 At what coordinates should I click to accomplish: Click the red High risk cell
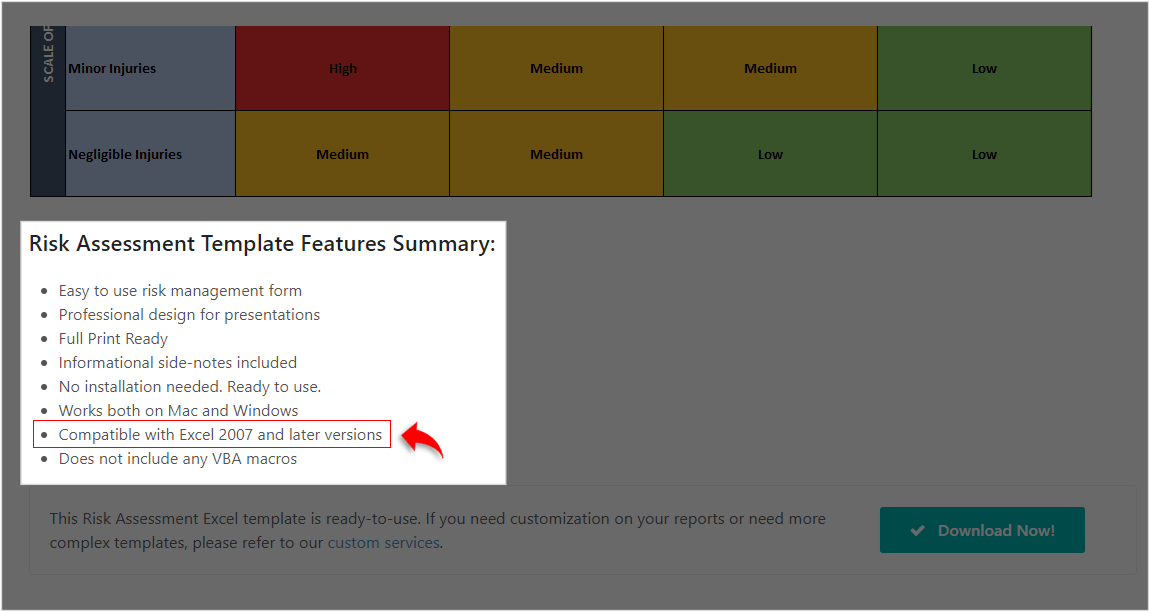point(343,68)
